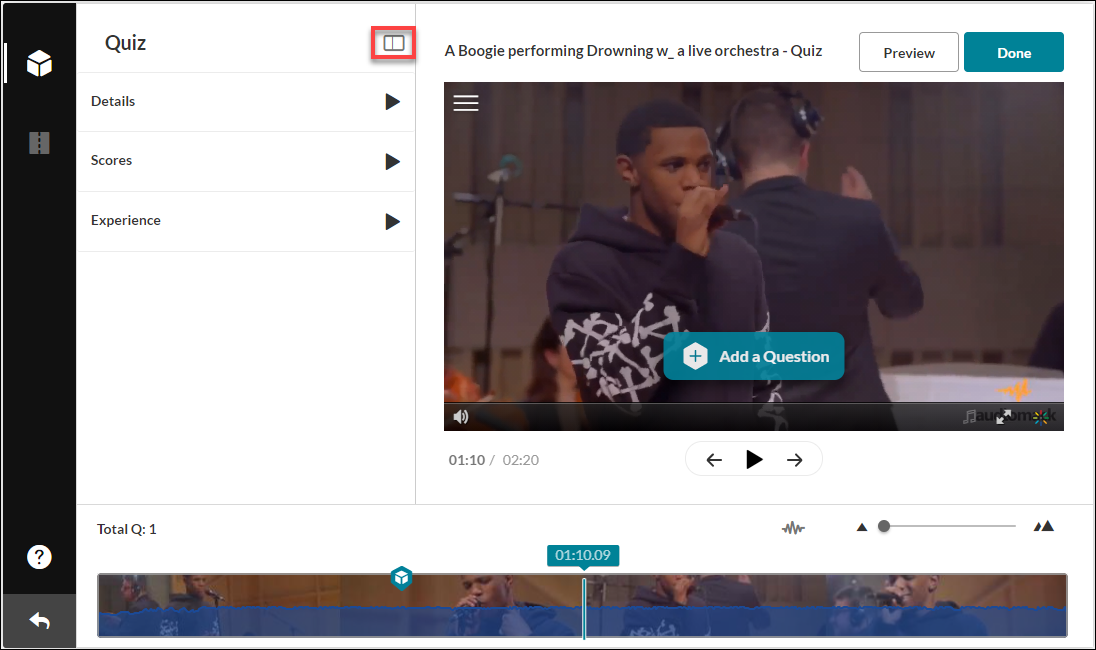Viewport: 1096px width, 650px height.
Task: Mute the video using speaker icon
Action: (461, 417)
